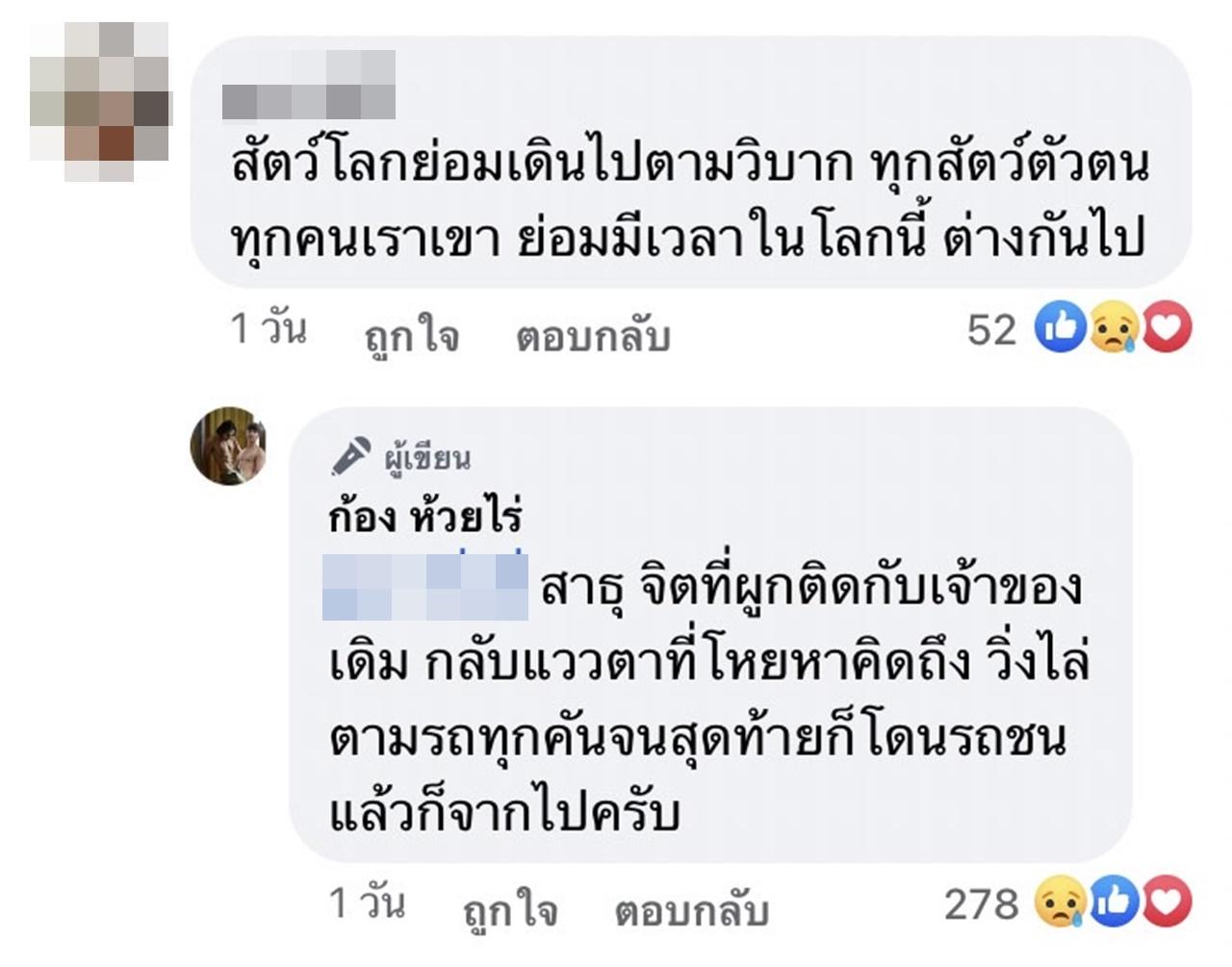1232x967 pixels.
Task: Click the blue thumbs-up reaction beside 278
Action: 1114,903
